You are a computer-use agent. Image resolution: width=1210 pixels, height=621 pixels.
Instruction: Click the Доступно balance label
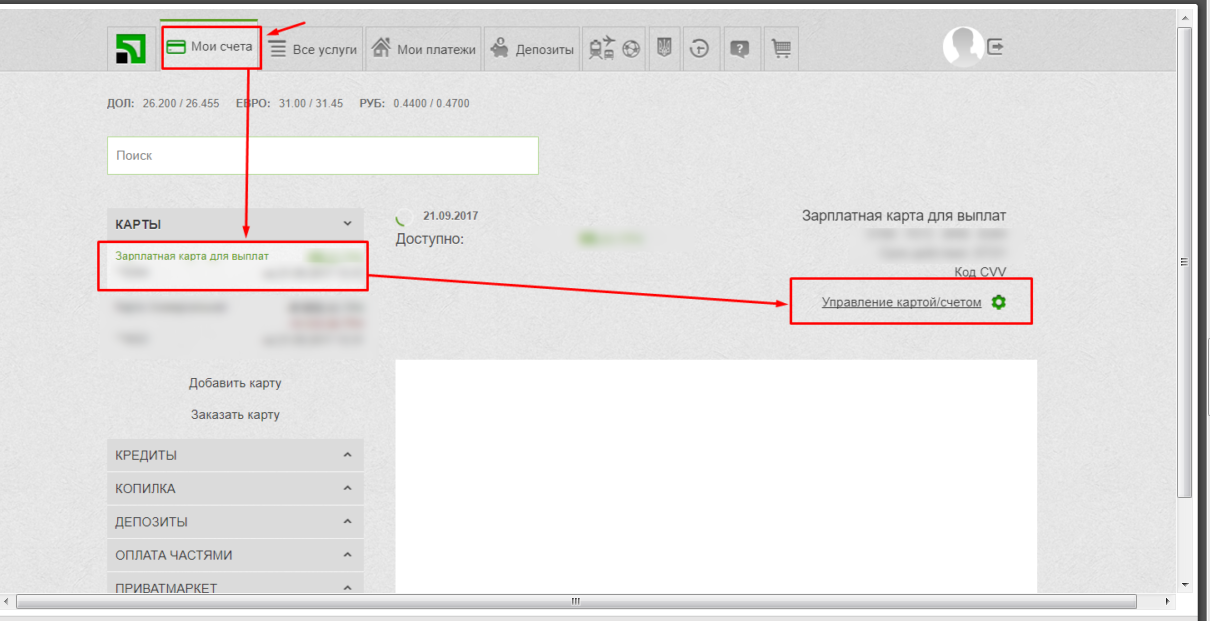[x=430, y=239]
